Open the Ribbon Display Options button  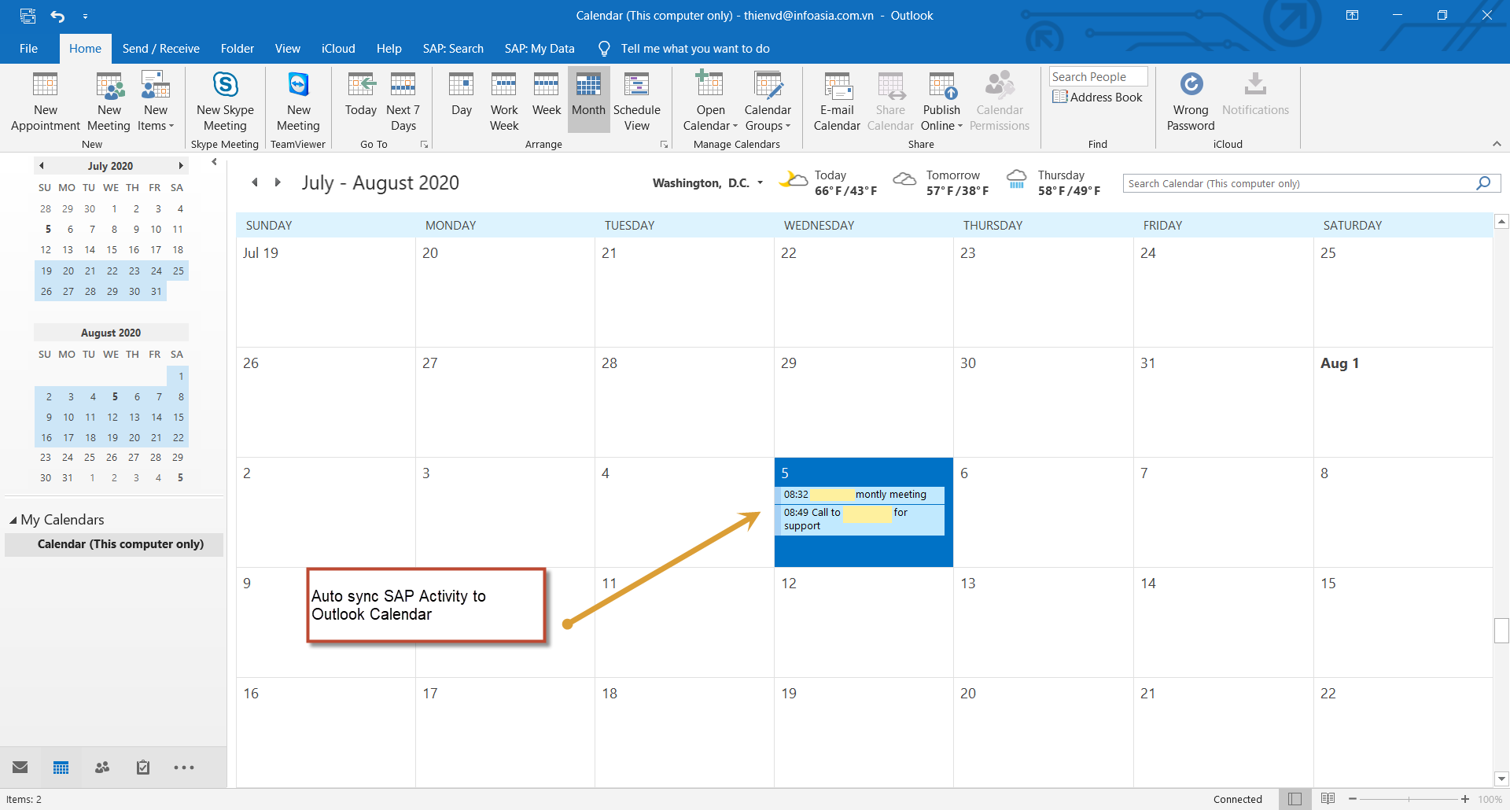point(1351,15)
